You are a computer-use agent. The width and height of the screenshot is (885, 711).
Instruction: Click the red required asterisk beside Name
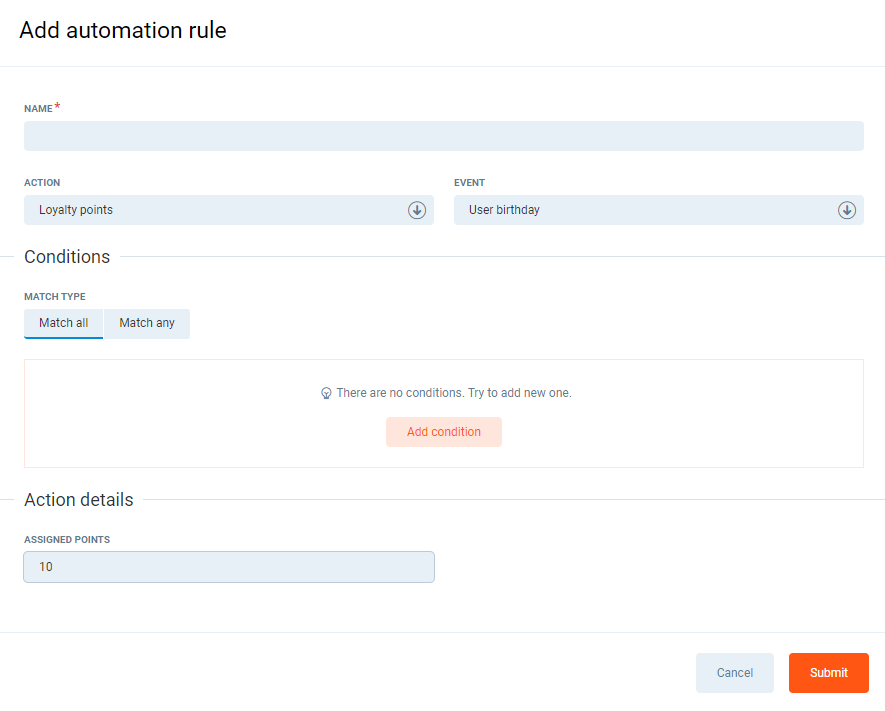pos(57,107)
